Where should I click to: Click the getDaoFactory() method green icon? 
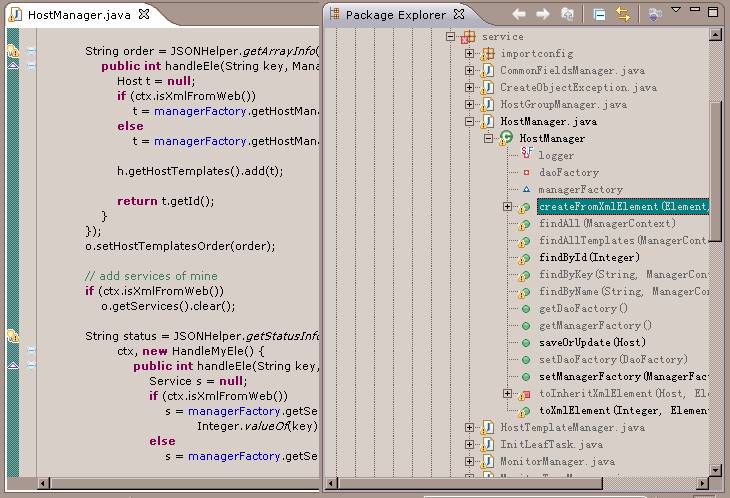pyautogui.click(x=526, y=309)
